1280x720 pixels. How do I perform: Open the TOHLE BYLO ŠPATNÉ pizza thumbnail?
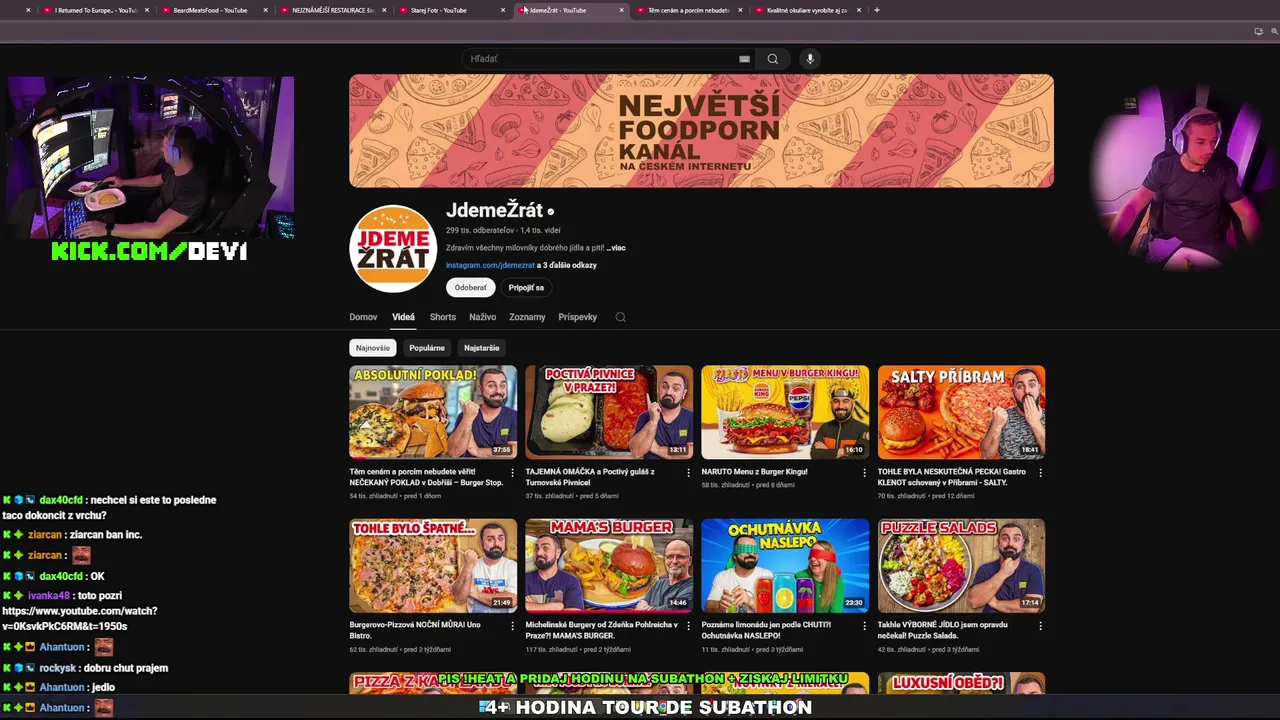[x=433, y=565]
